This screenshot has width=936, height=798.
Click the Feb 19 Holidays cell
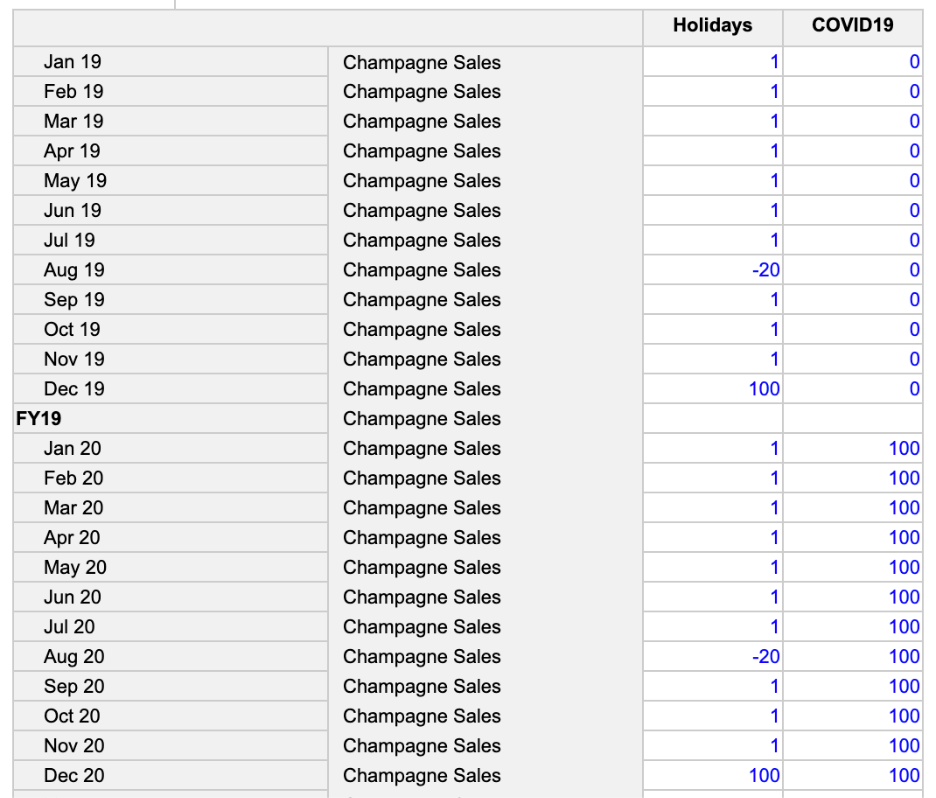click(713, 91)
